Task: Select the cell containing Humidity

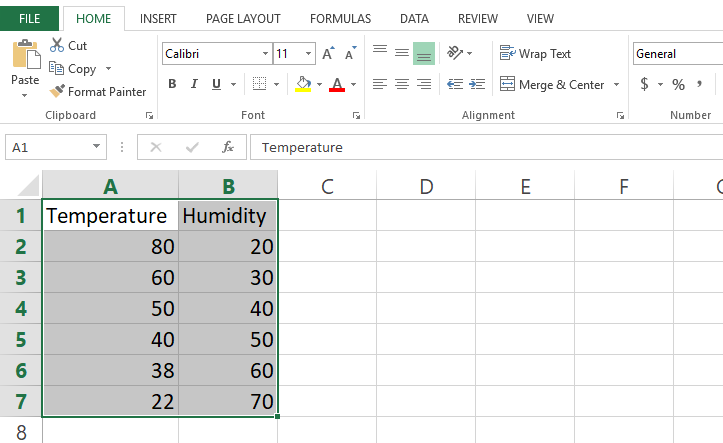Action: tap(227, 216)
